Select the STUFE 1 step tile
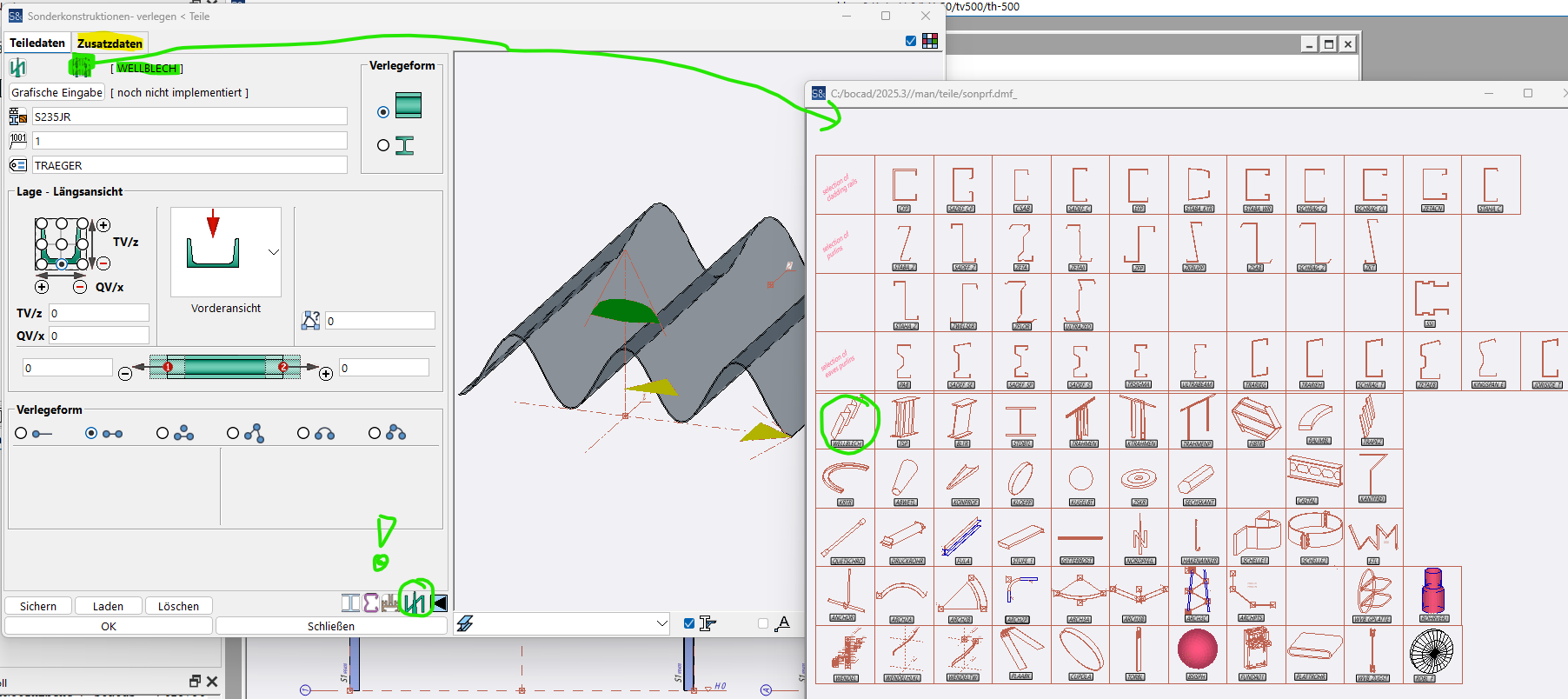The image size is (1568, 699). tap(1021, 538)
